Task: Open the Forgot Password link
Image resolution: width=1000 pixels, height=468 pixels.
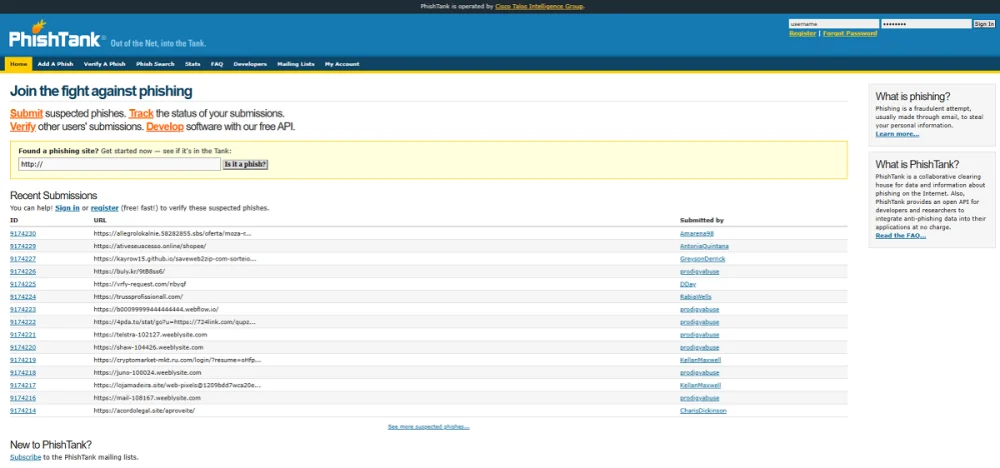Action: tap(849, 33)
